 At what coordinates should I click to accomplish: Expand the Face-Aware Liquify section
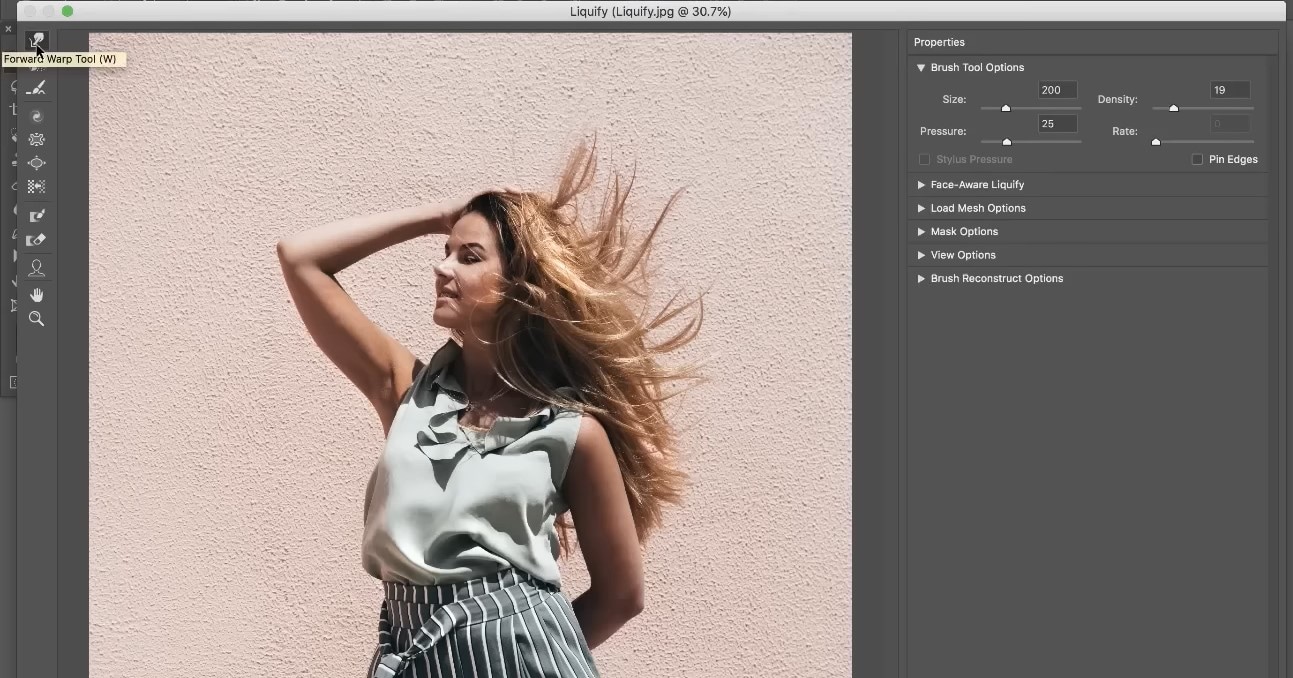pyautogui.click(x=921, y=185)
